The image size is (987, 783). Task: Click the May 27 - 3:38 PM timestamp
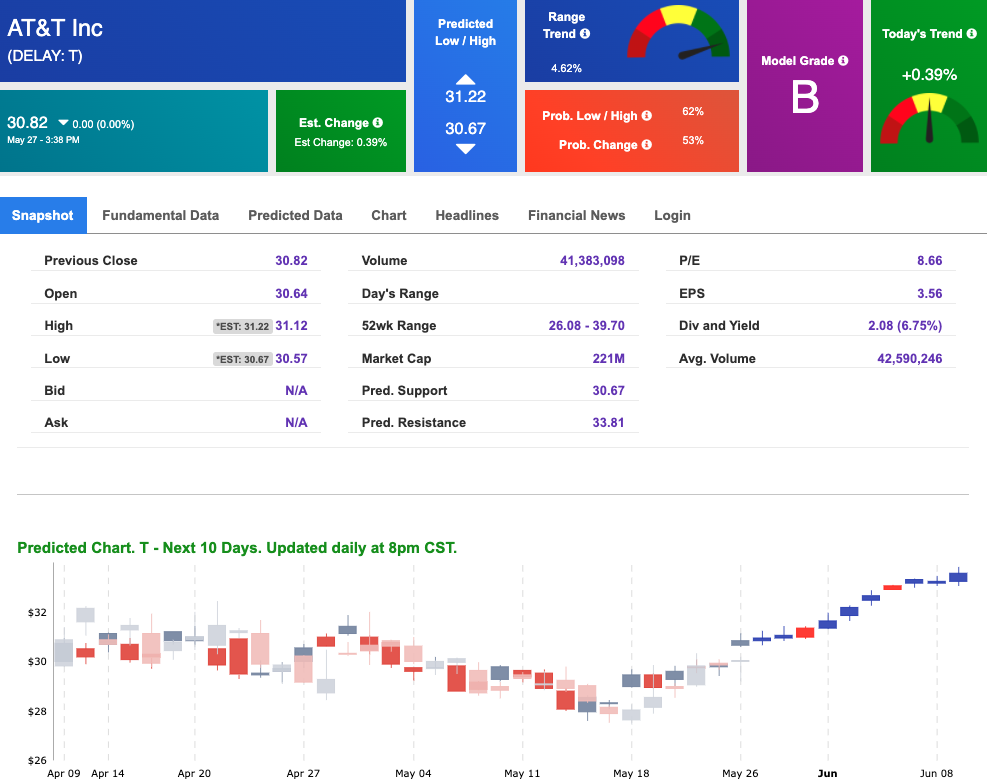[x=43, y=140]
